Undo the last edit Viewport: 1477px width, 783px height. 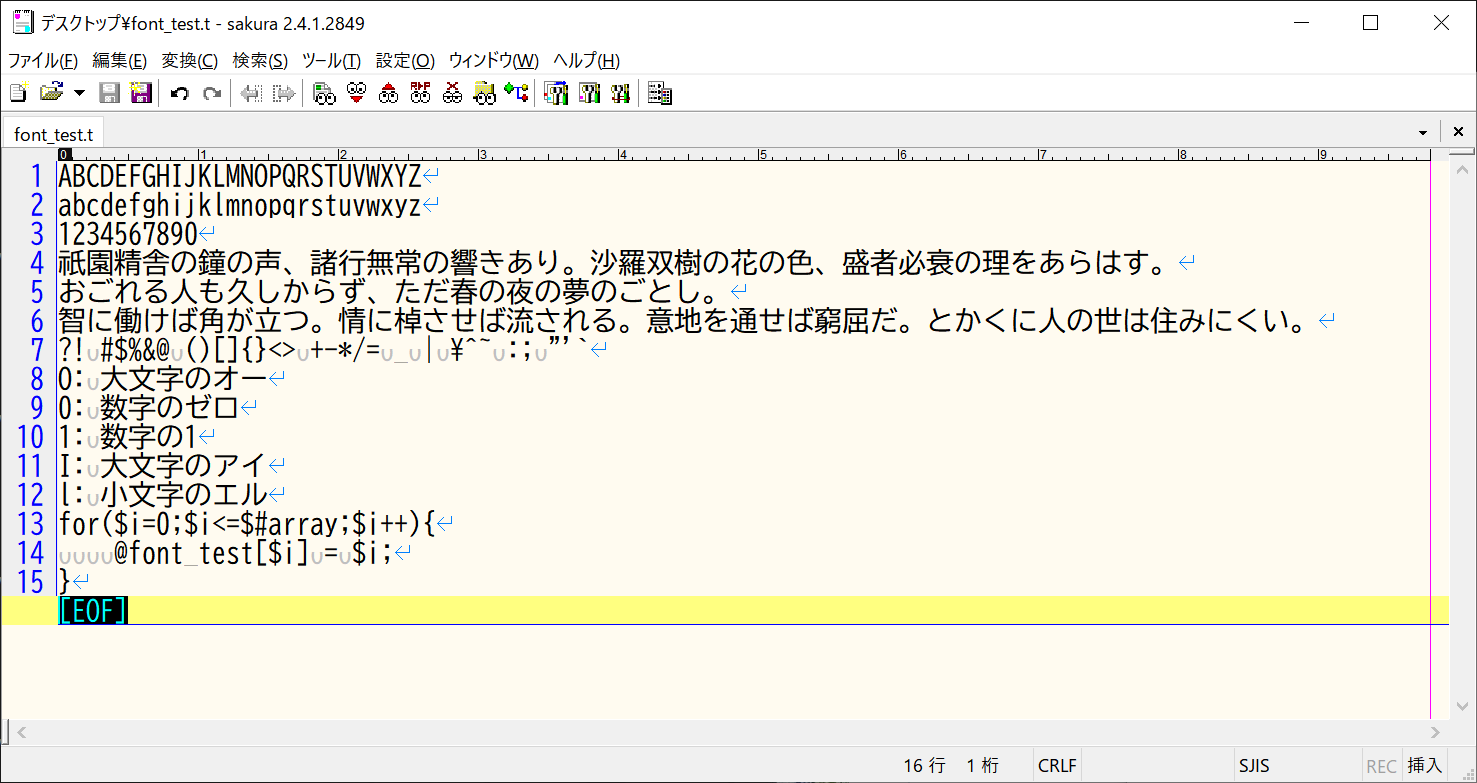pyautogui.click(x=180, y=94)
